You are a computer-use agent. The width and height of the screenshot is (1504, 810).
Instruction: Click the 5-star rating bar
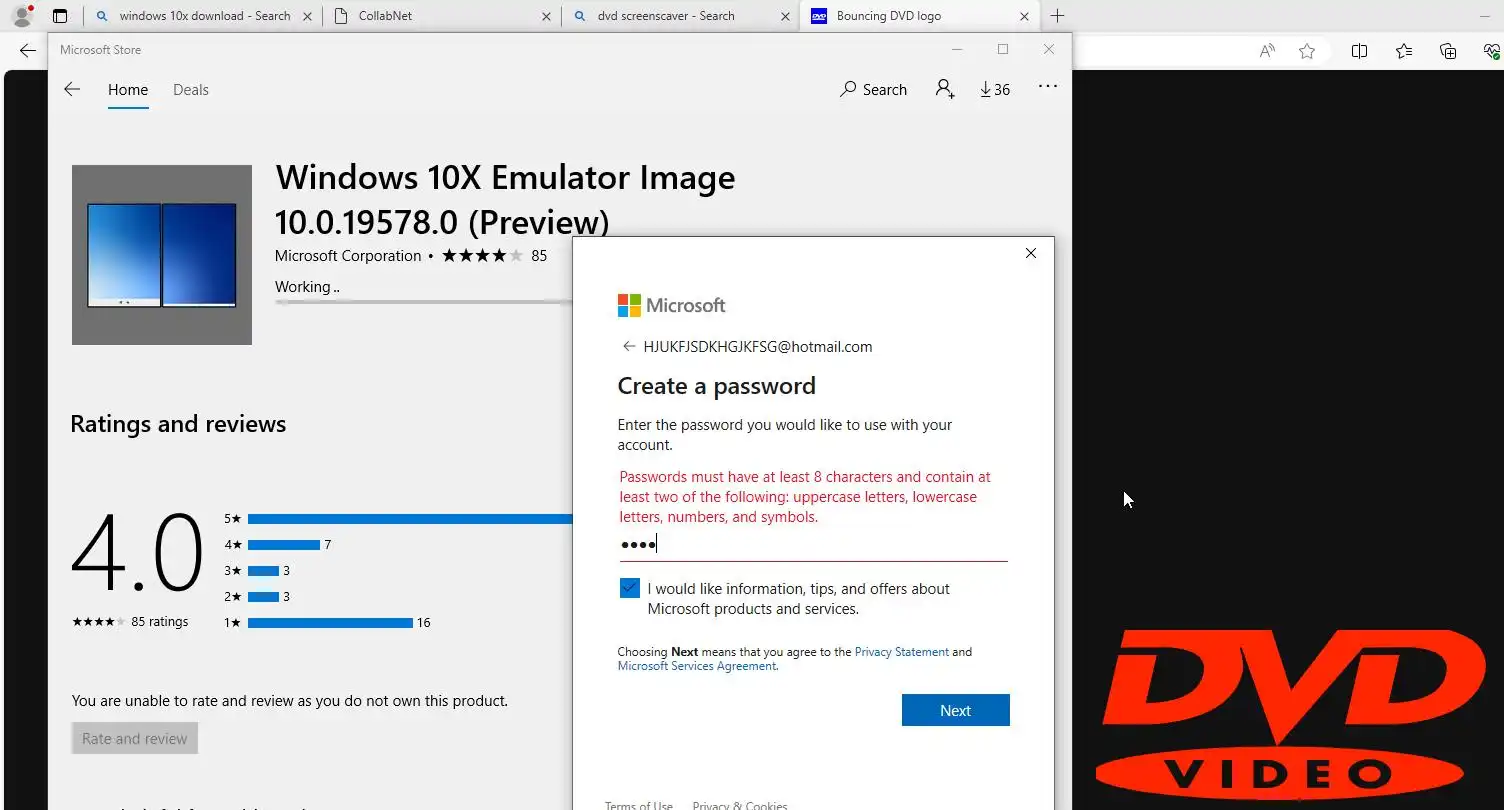click(410, 519)
